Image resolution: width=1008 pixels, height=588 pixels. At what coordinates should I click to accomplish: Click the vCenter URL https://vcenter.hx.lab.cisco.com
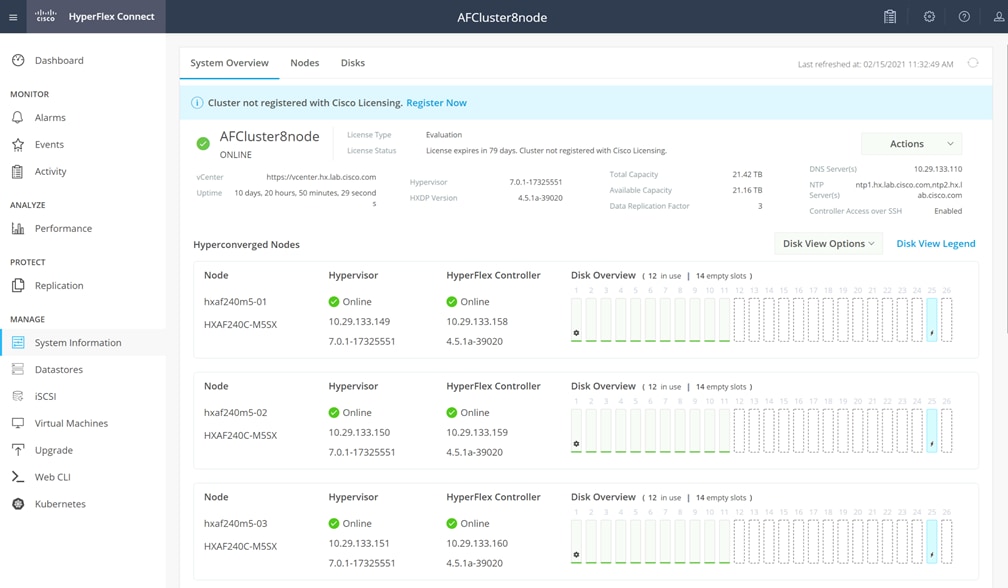click(x=321, y=177)
